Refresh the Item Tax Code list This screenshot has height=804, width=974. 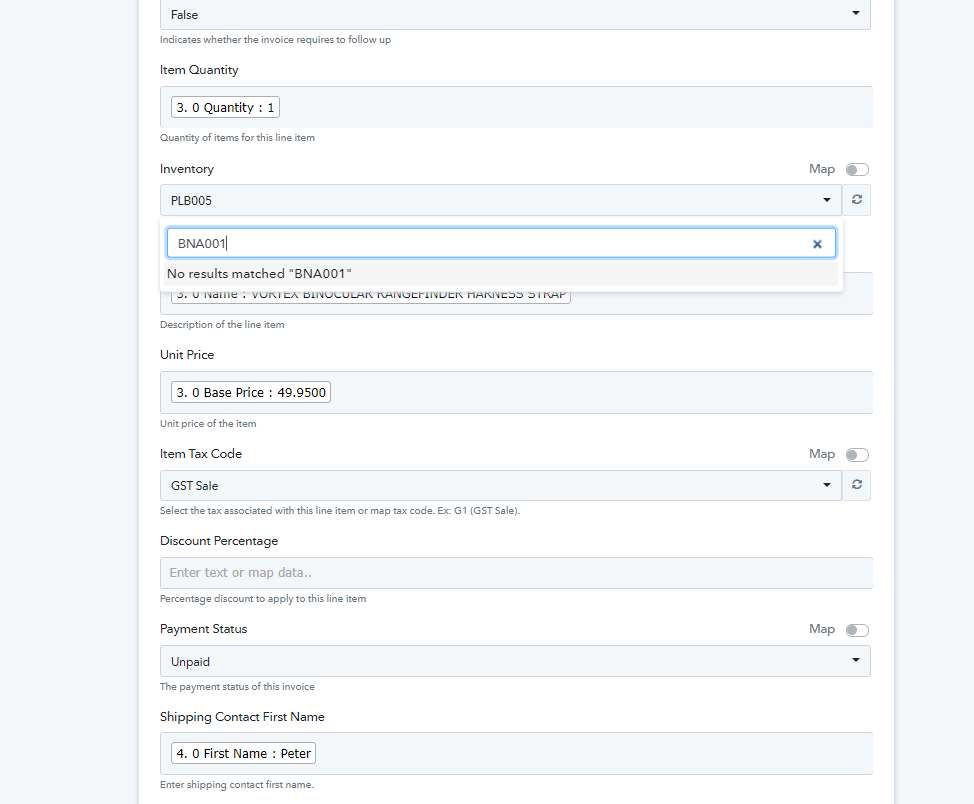point(856,485)
